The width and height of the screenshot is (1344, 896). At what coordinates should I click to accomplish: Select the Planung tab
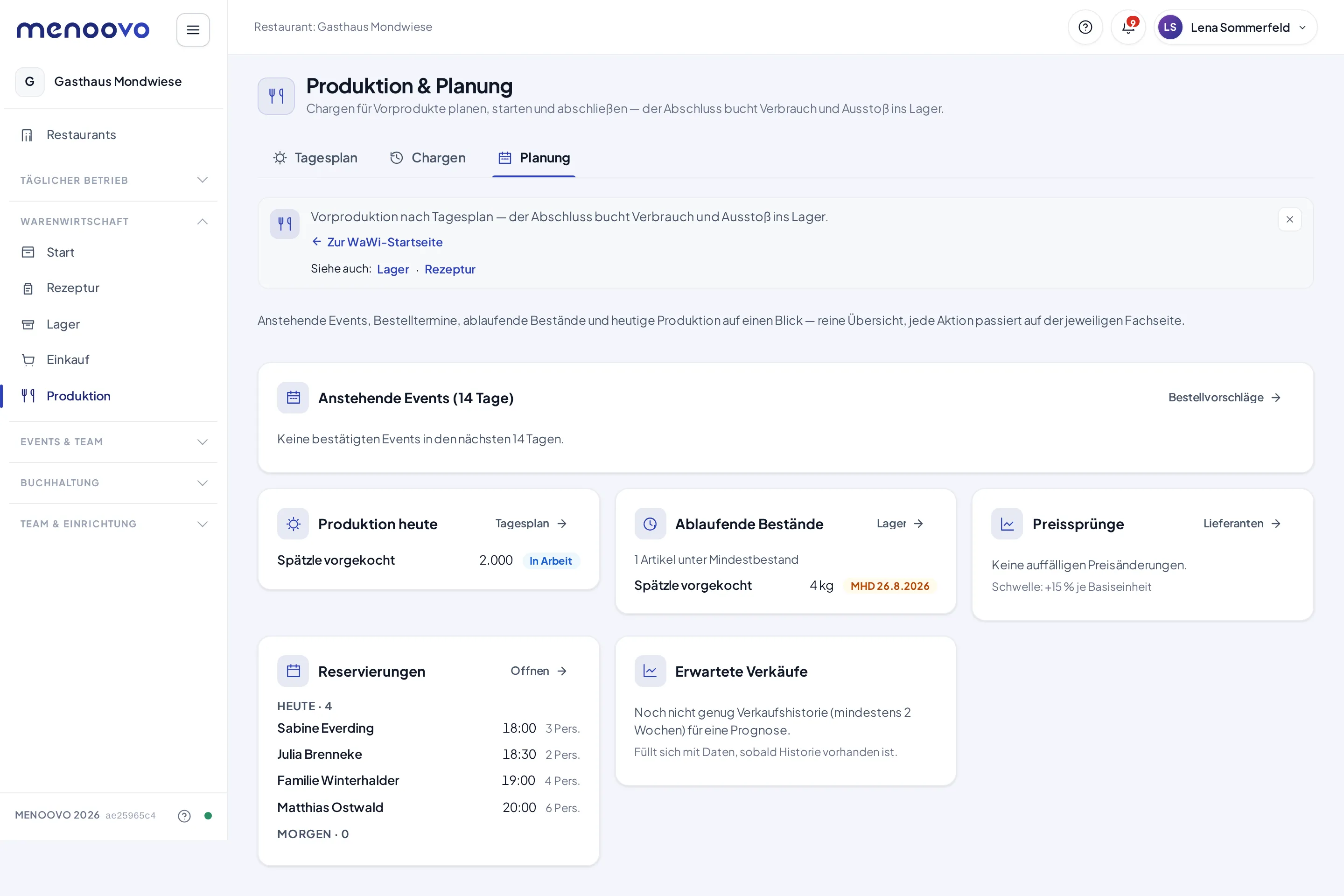tap(534, 158)
